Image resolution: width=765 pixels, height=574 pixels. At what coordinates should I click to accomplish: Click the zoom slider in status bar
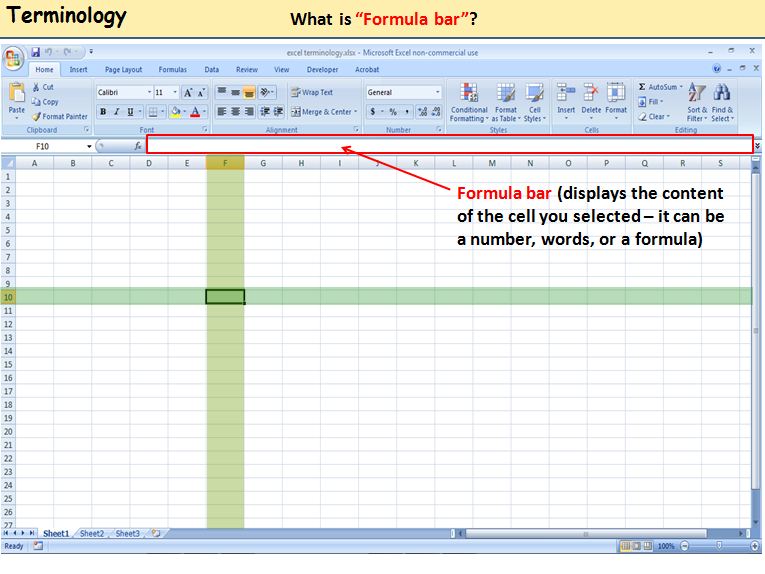[x=718, y=546]
